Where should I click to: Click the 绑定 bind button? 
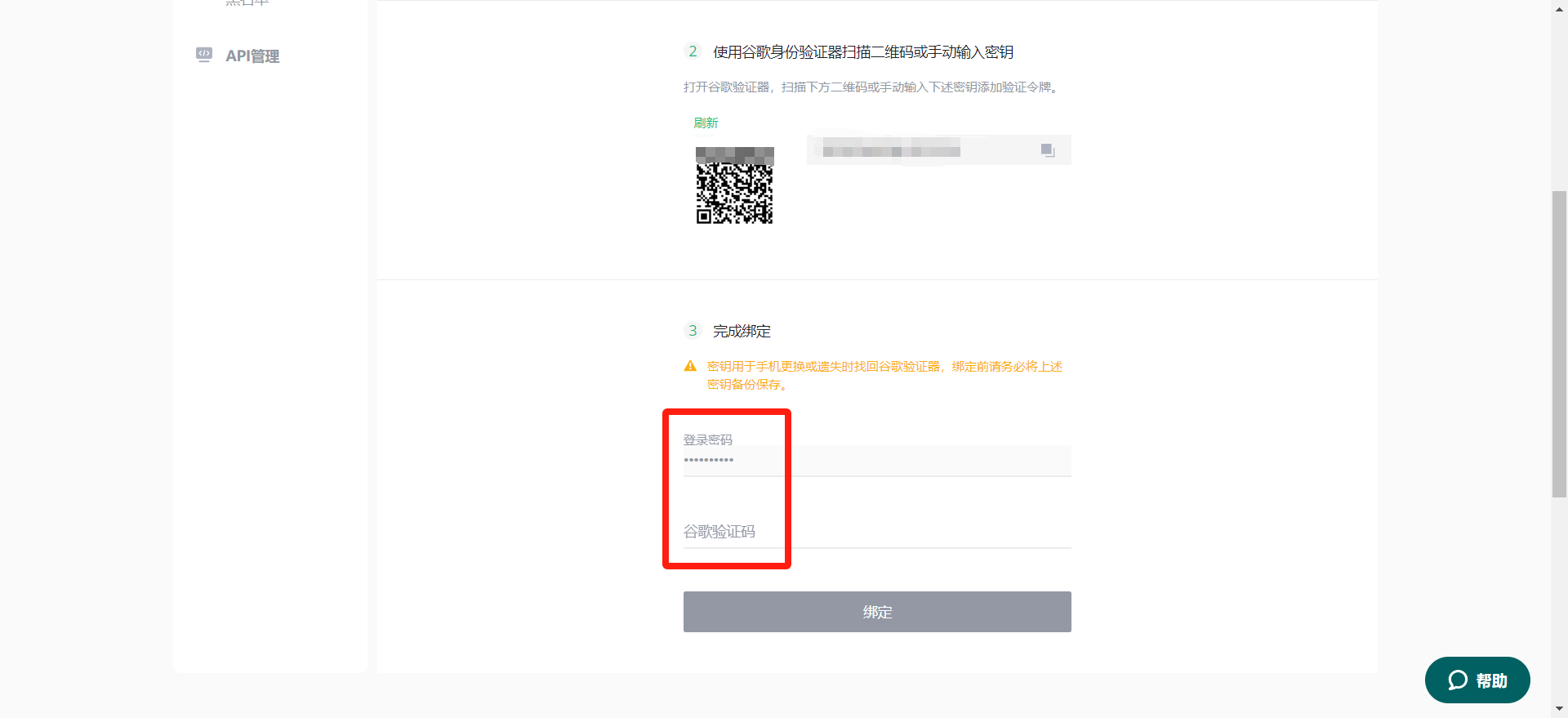(x=877, y=612)
